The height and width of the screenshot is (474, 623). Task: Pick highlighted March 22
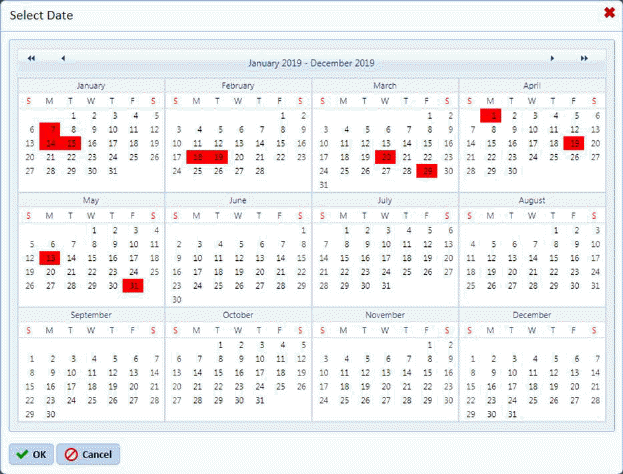[386, 157]
